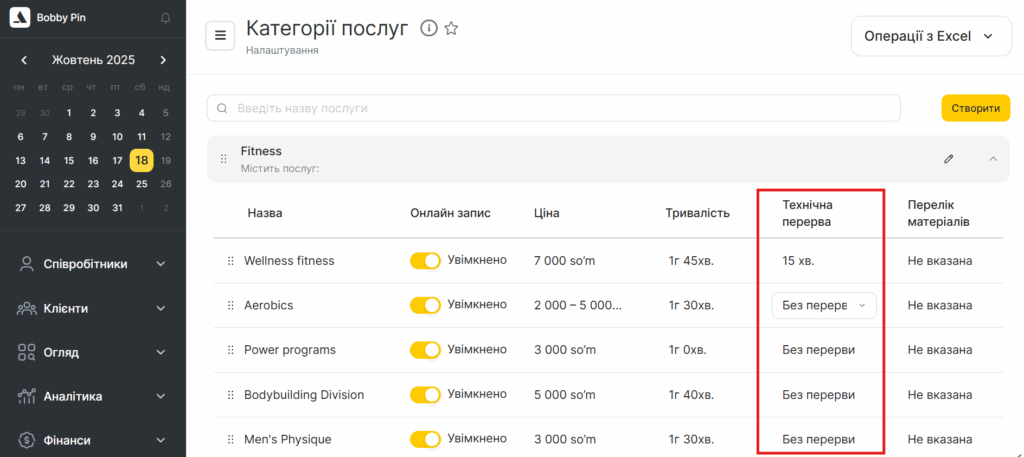This screenshot has width=1024, height=457.
Task: Go to next month in calendar
Action: (164, 60)
